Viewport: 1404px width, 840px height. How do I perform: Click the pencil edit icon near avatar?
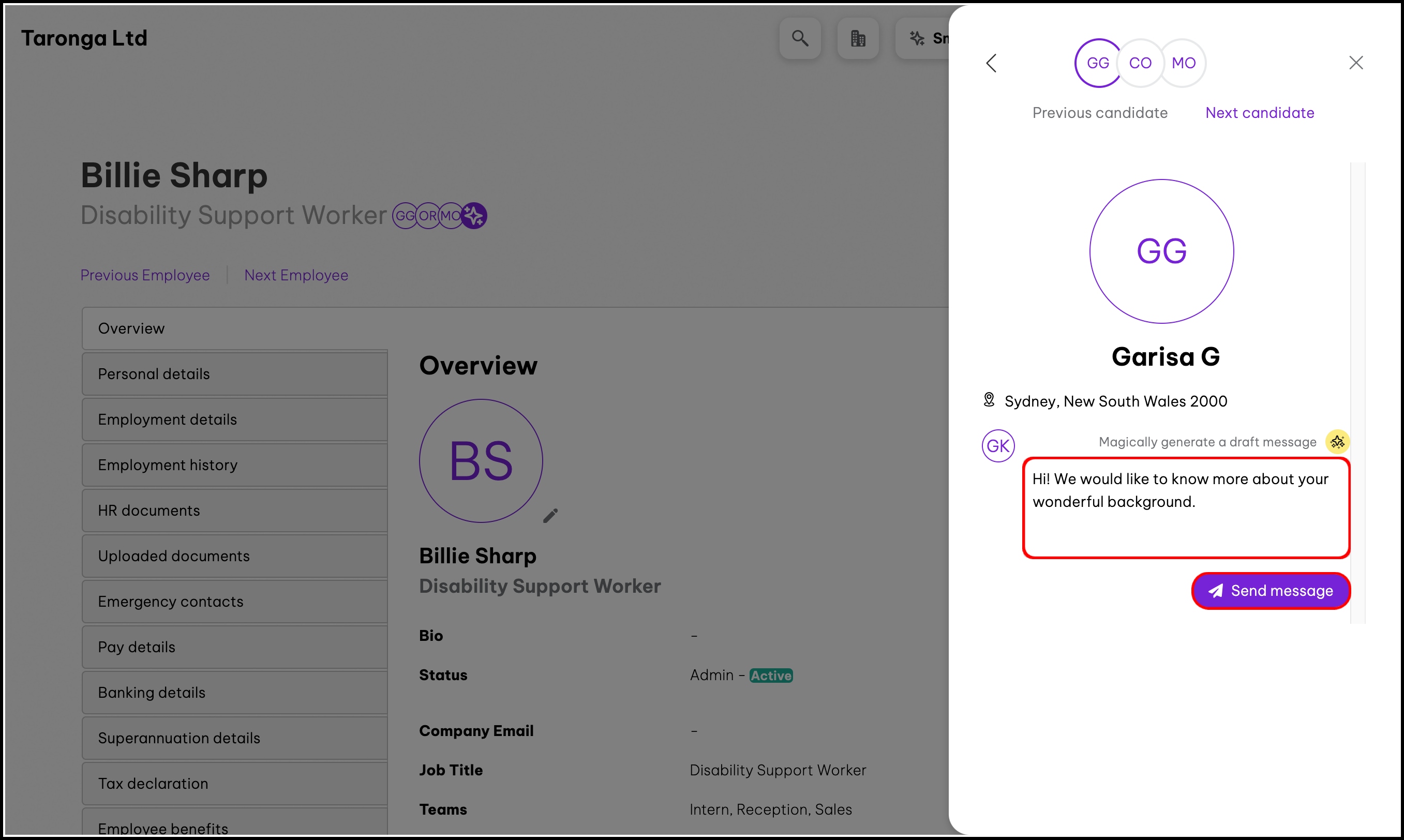point(550,516)
